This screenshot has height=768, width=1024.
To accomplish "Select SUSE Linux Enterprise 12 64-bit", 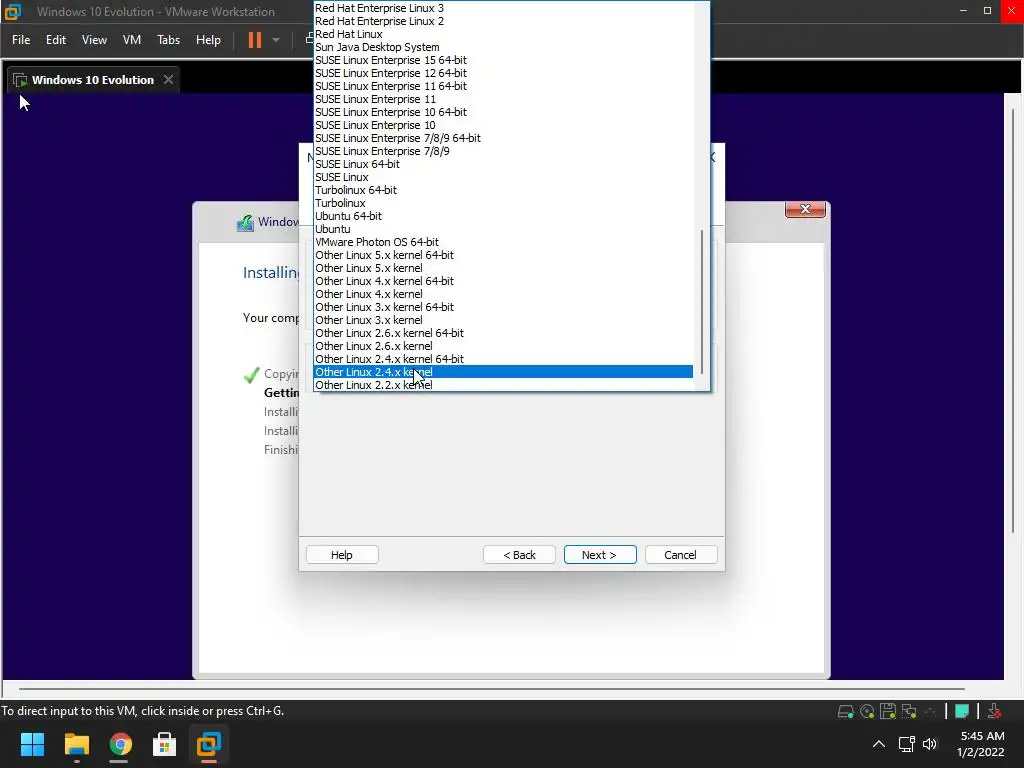I will tap(504, 73).
